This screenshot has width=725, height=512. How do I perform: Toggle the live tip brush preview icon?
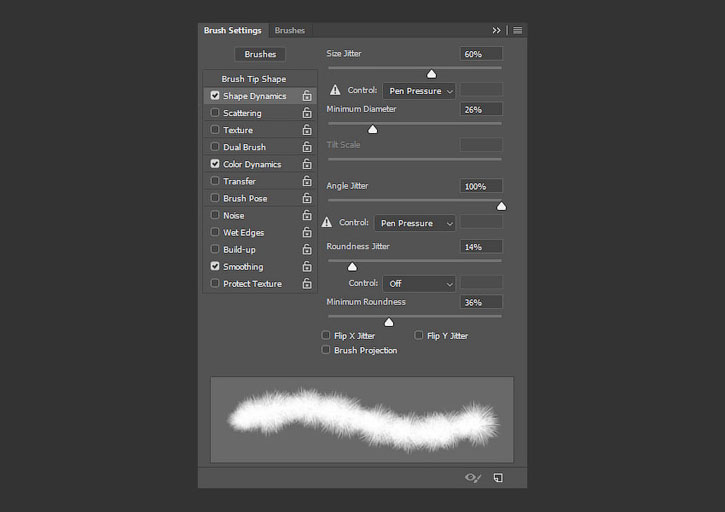(x=473, y=478)
